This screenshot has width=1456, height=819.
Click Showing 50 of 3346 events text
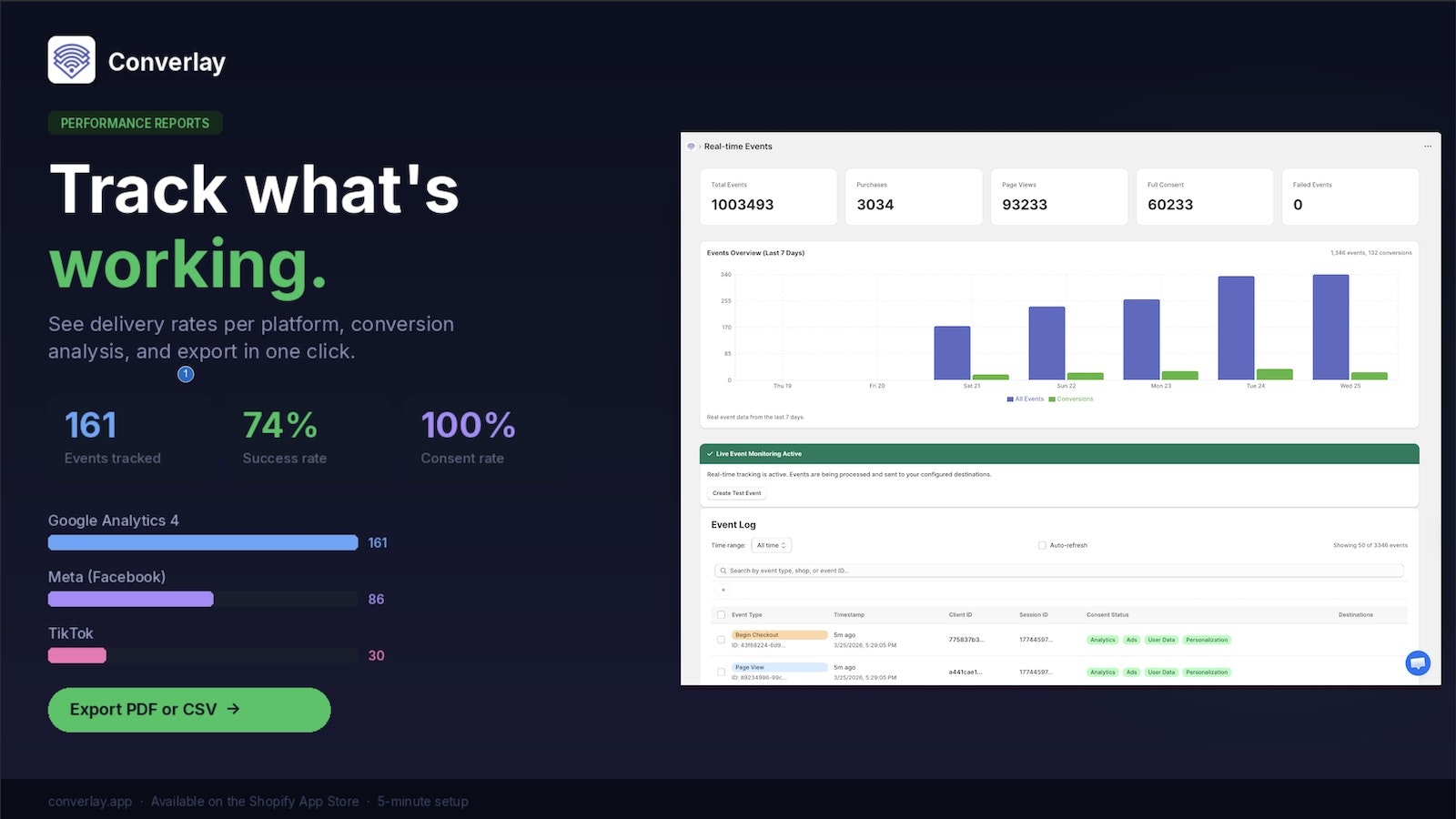(1370, 545)
